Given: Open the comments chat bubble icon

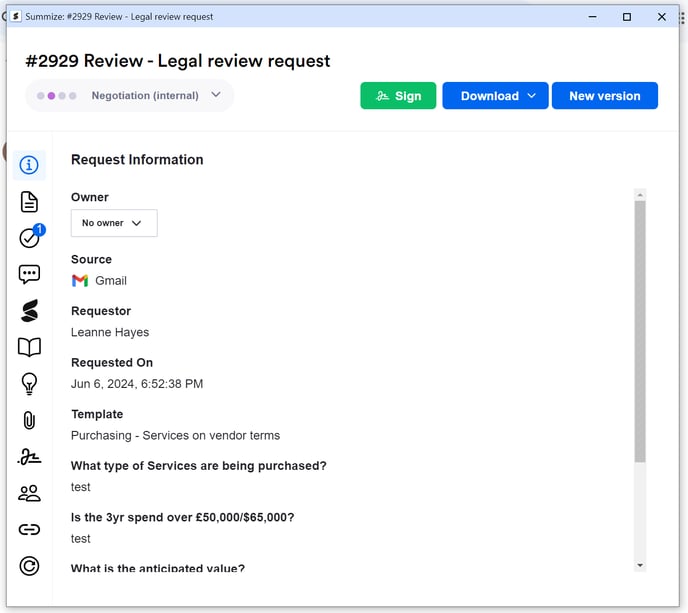Looking at the screenshot, I should (x=29, y=274).
